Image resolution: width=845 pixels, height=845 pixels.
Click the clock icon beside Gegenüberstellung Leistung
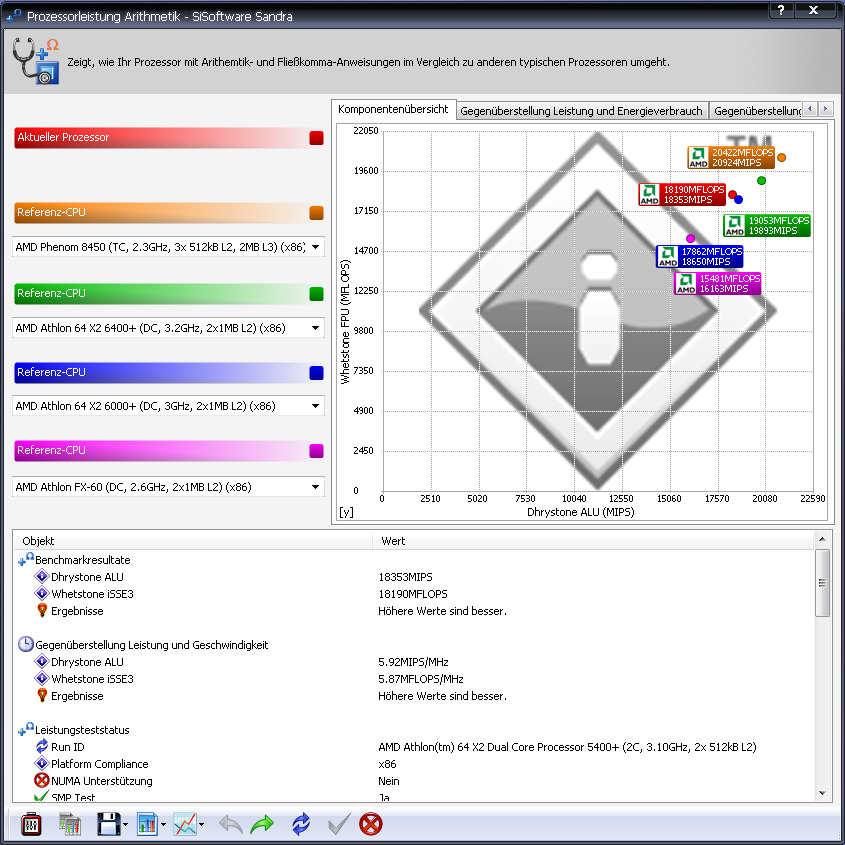(25, 645)
